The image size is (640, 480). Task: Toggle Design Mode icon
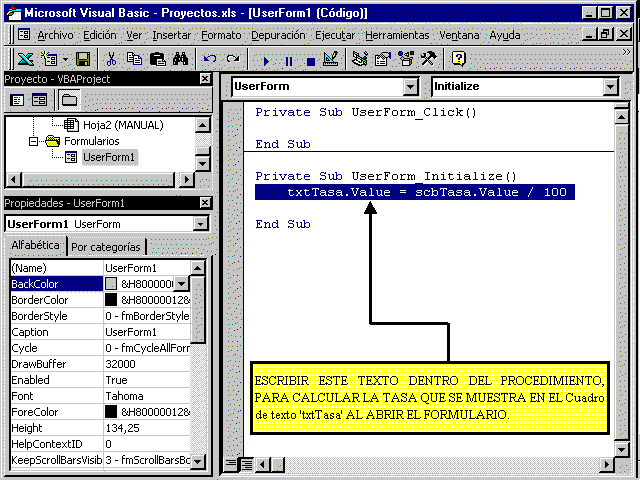pyautogui.click(x=331, y=59)
